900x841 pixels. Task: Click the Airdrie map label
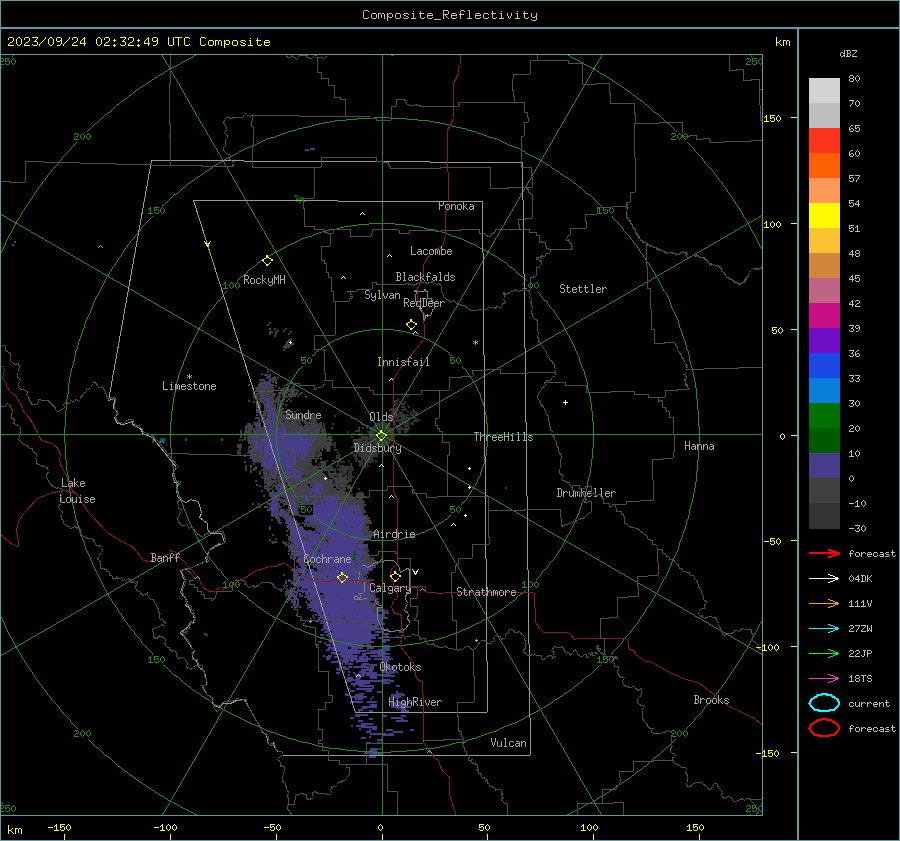394,534
